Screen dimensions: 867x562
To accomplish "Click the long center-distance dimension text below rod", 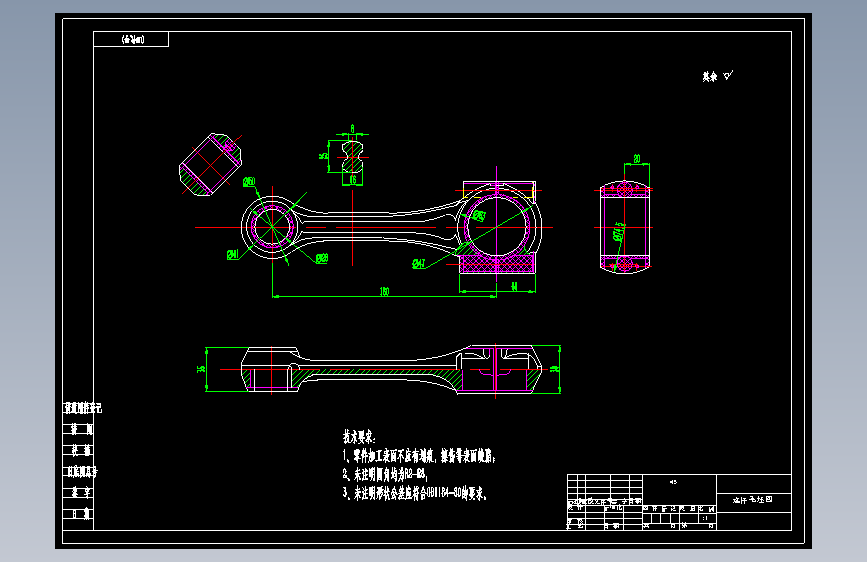I will pyautogui.click(x=384, y=292).
